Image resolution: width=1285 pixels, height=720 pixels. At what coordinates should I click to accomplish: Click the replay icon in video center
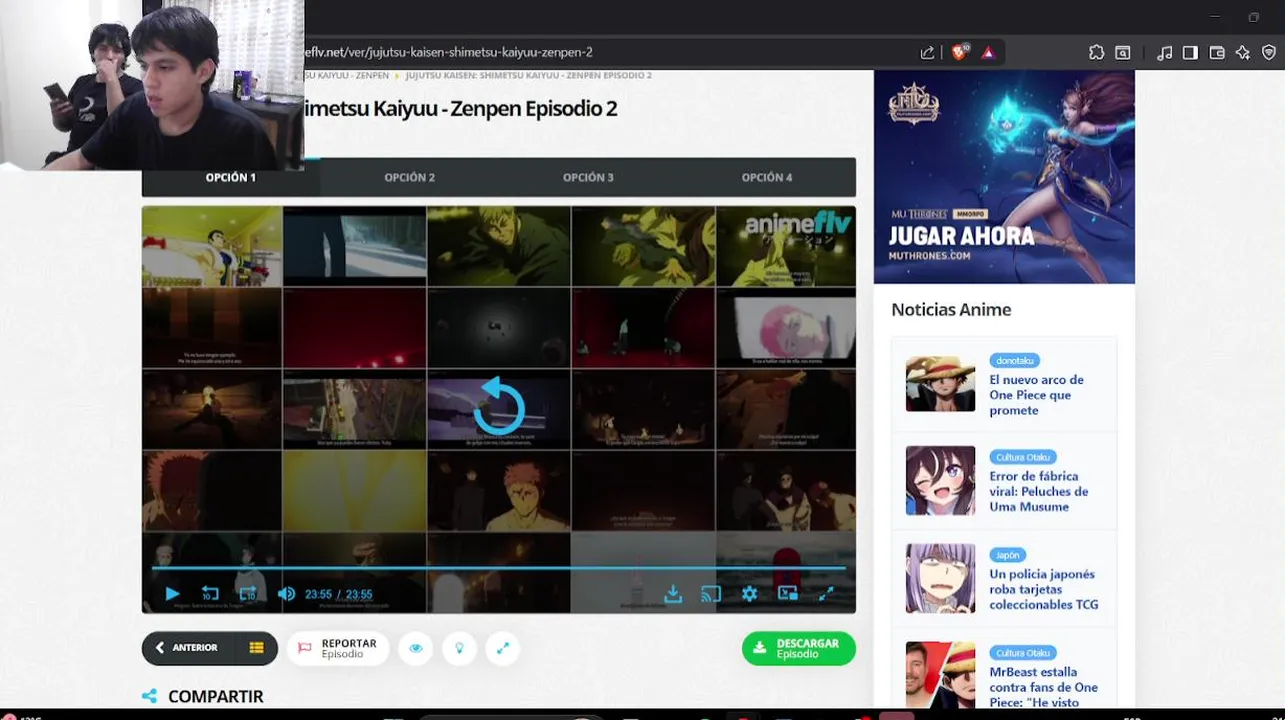[498, 407]
